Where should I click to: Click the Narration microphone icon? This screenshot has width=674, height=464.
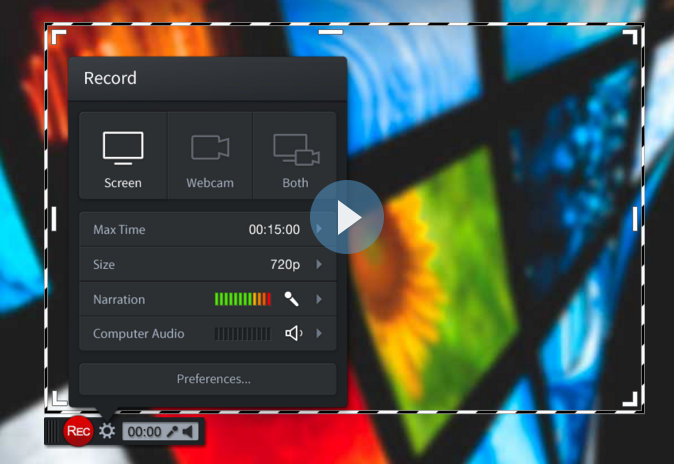[x=291, y=299]
